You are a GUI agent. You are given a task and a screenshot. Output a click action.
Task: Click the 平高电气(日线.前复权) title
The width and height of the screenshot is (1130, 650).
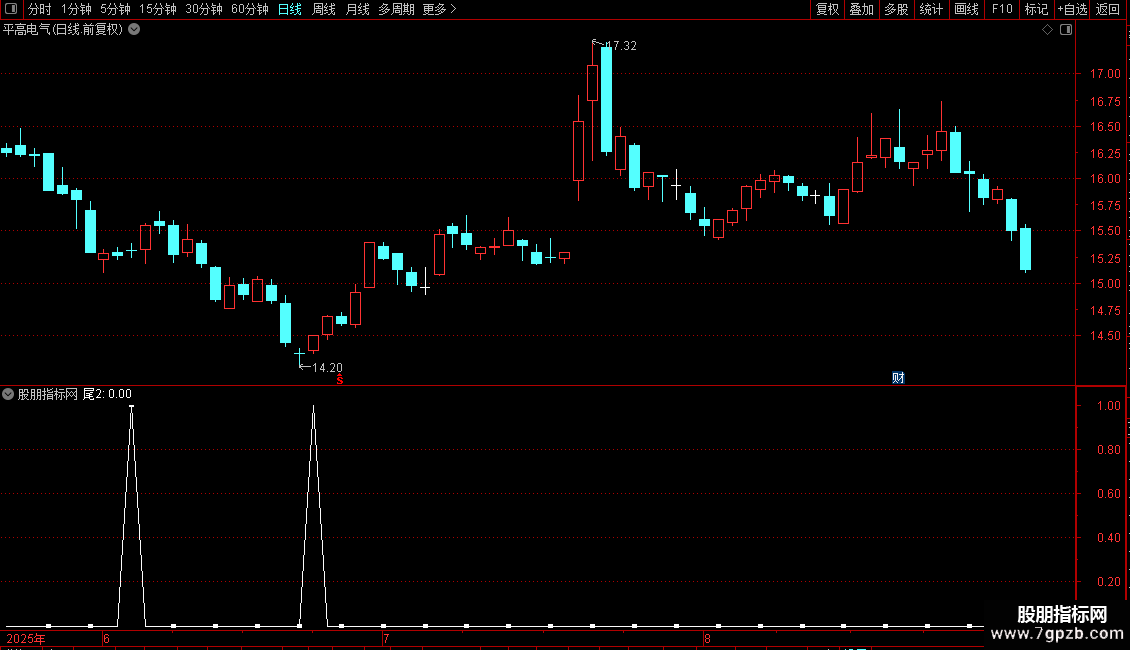coord(63,30)
